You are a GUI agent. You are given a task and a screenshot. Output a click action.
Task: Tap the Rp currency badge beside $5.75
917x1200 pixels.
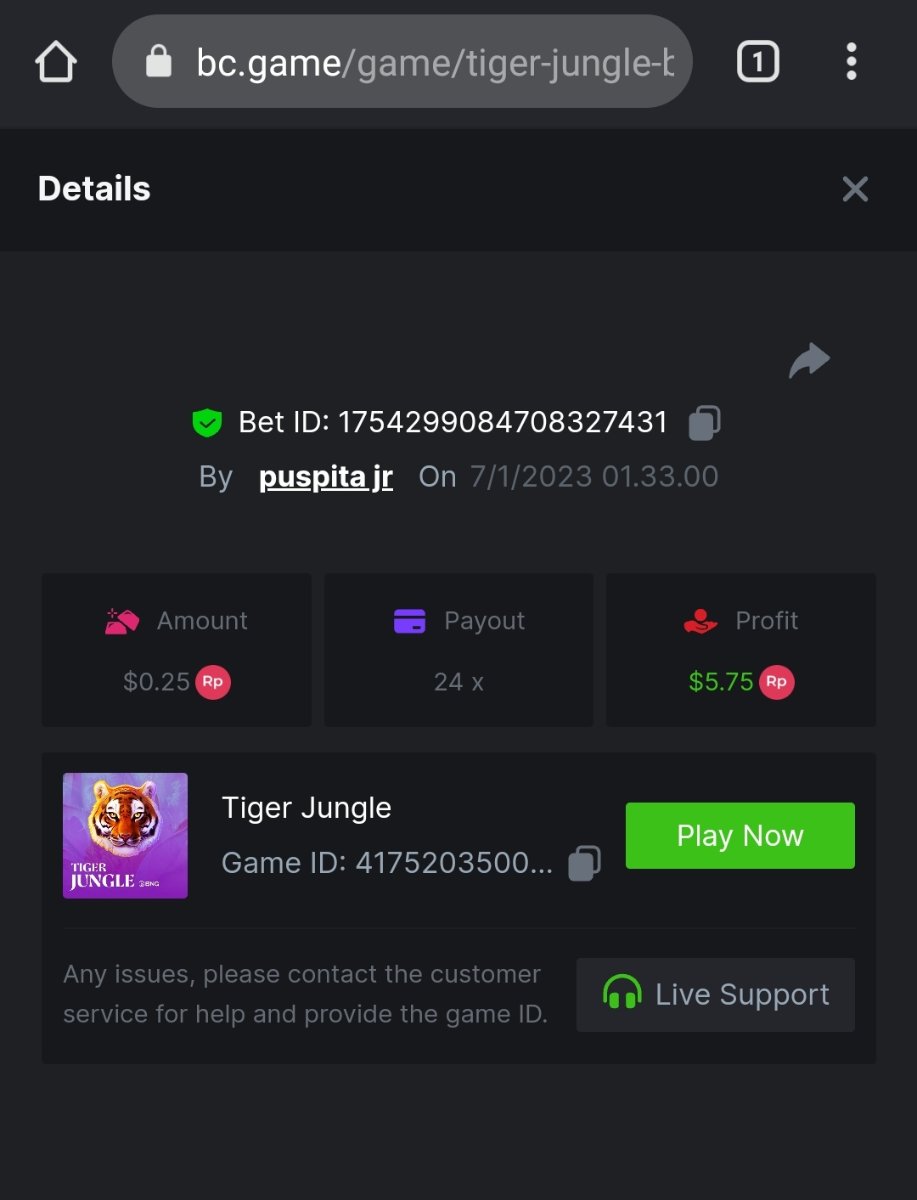(x=777, y=682)
